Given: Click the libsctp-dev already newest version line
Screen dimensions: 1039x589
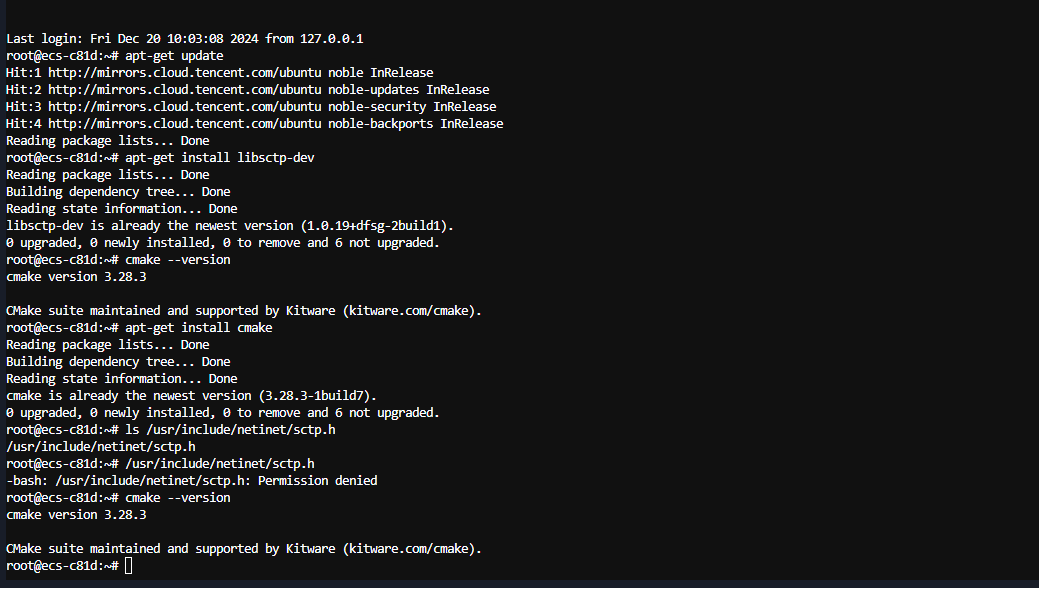Looking at the screenshot, I should 230,226.
